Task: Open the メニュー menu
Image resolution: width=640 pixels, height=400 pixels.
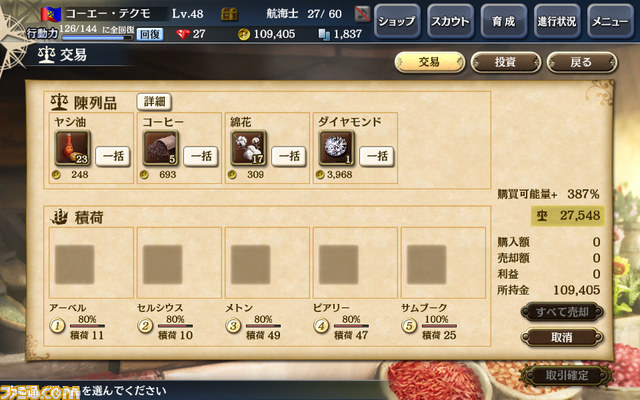Action: [610, 21]
